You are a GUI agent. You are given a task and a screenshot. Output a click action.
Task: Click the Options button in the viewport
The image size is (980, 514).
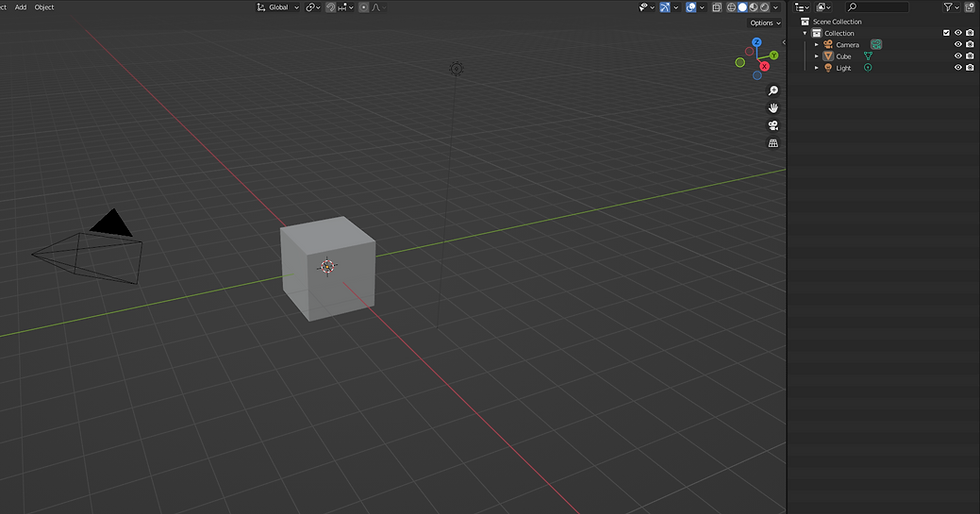[765, 23]
